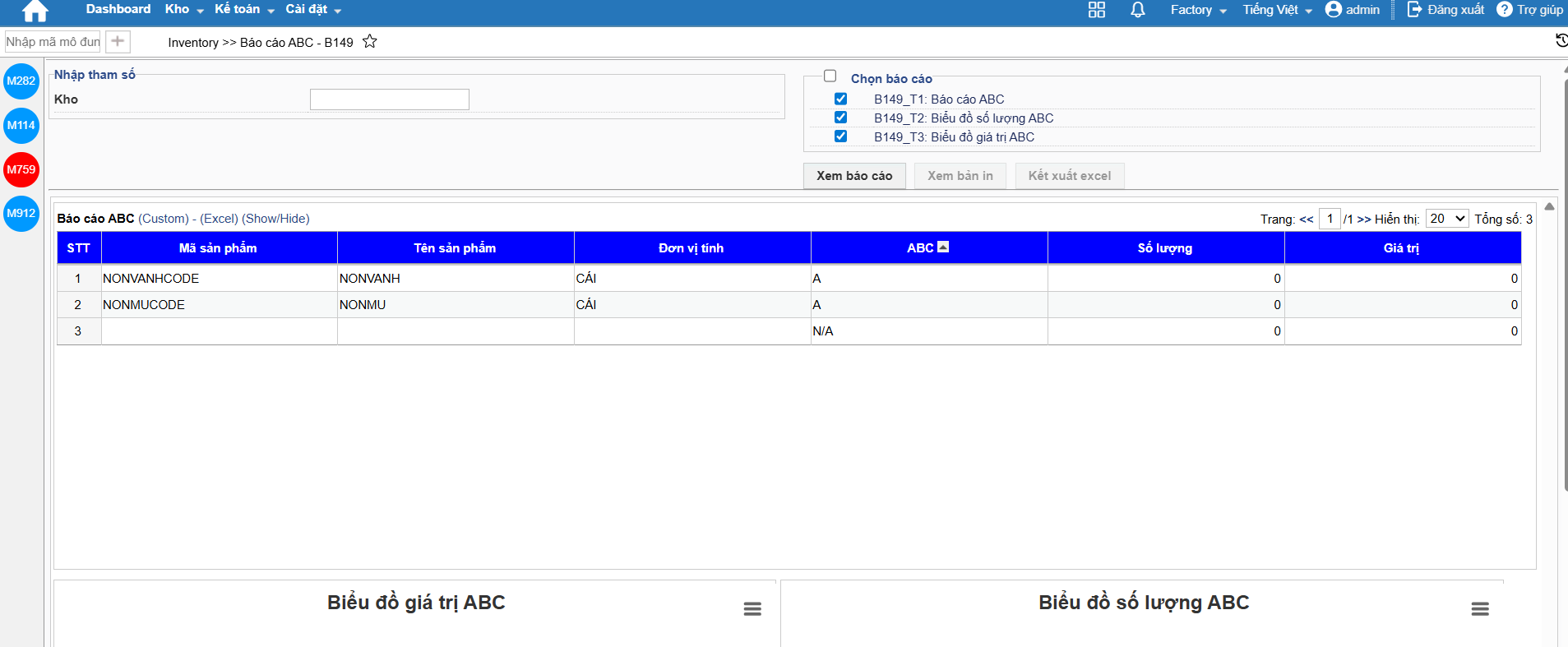Viewport: 1568px width, 647px height.
Task: Click the home icon
Action: coord(35,11)
